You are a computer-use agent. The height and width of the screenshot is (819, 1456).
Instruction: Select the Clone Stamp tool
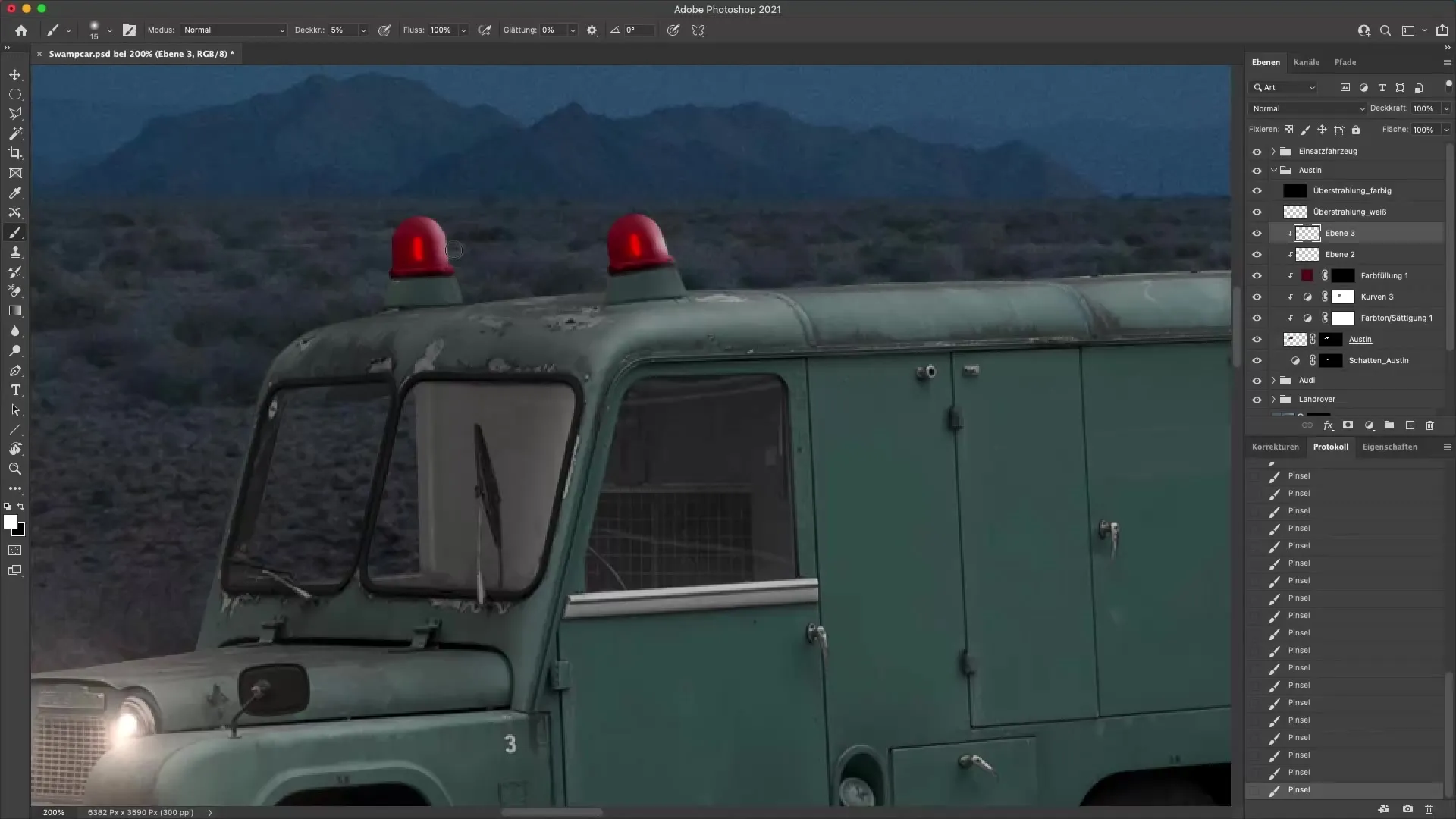pos(15,253)
